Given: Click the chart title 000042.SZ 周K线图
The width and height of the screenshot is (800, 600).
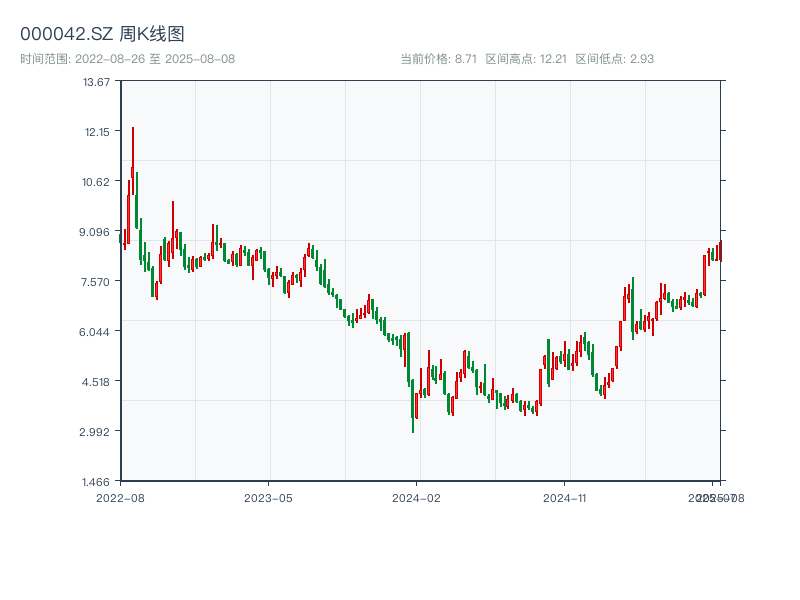Looking at the screenshot, I should 102,35.
